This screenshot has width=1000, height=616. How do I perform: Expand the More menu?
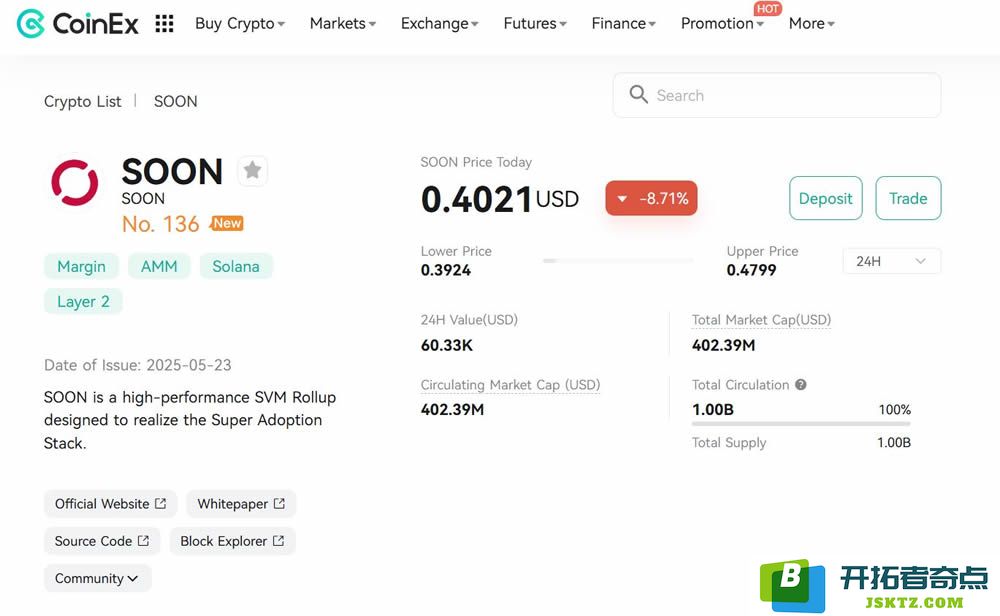811,24
